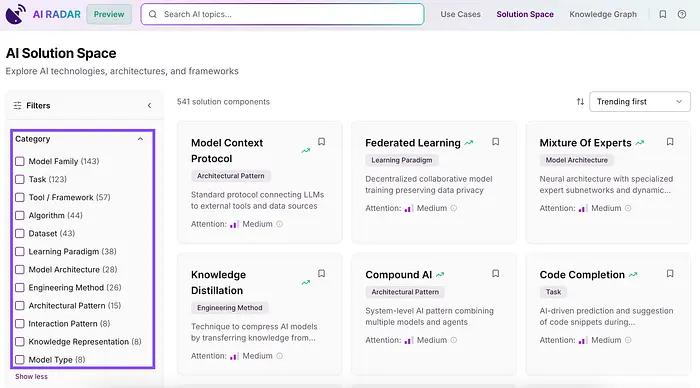Go to Use Cases

460,14
